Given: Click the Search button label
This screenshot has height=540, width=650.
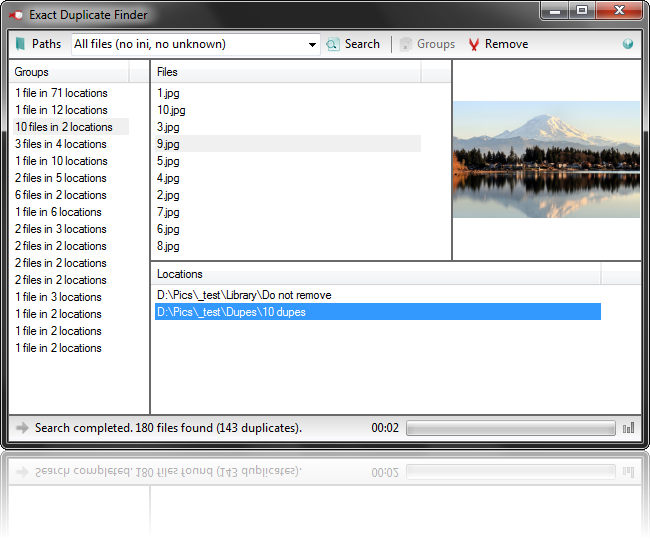Looking at the screenshot, I should click(362, 44).
